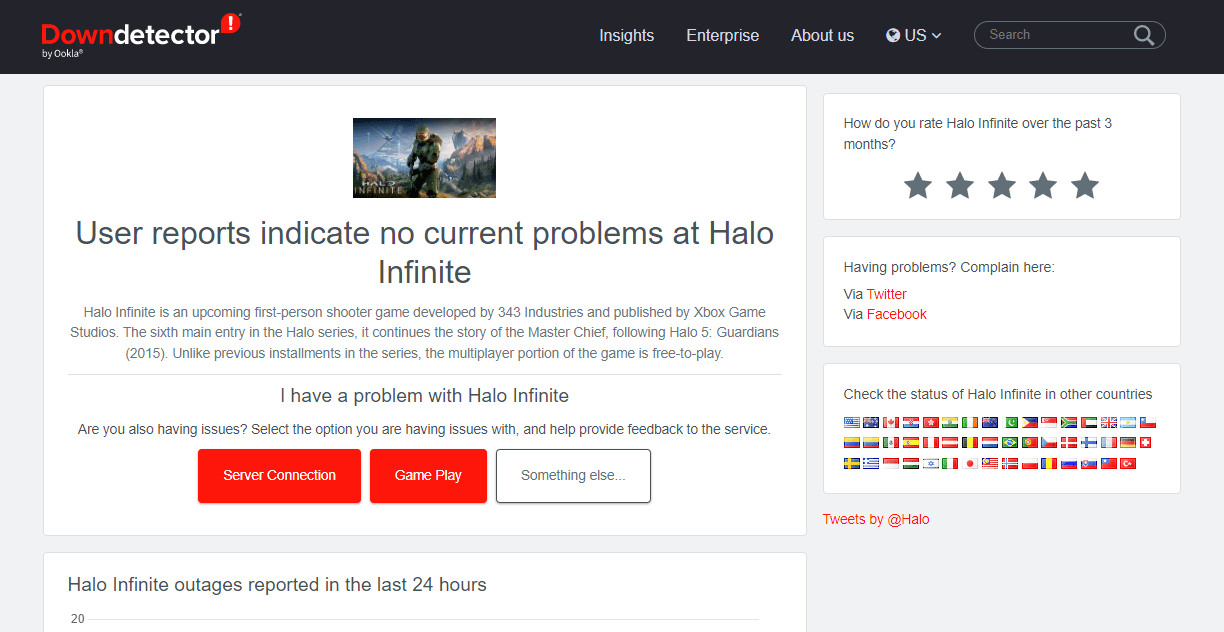
Task: Click the search magnifier icon
Action: pos(1144,34)
